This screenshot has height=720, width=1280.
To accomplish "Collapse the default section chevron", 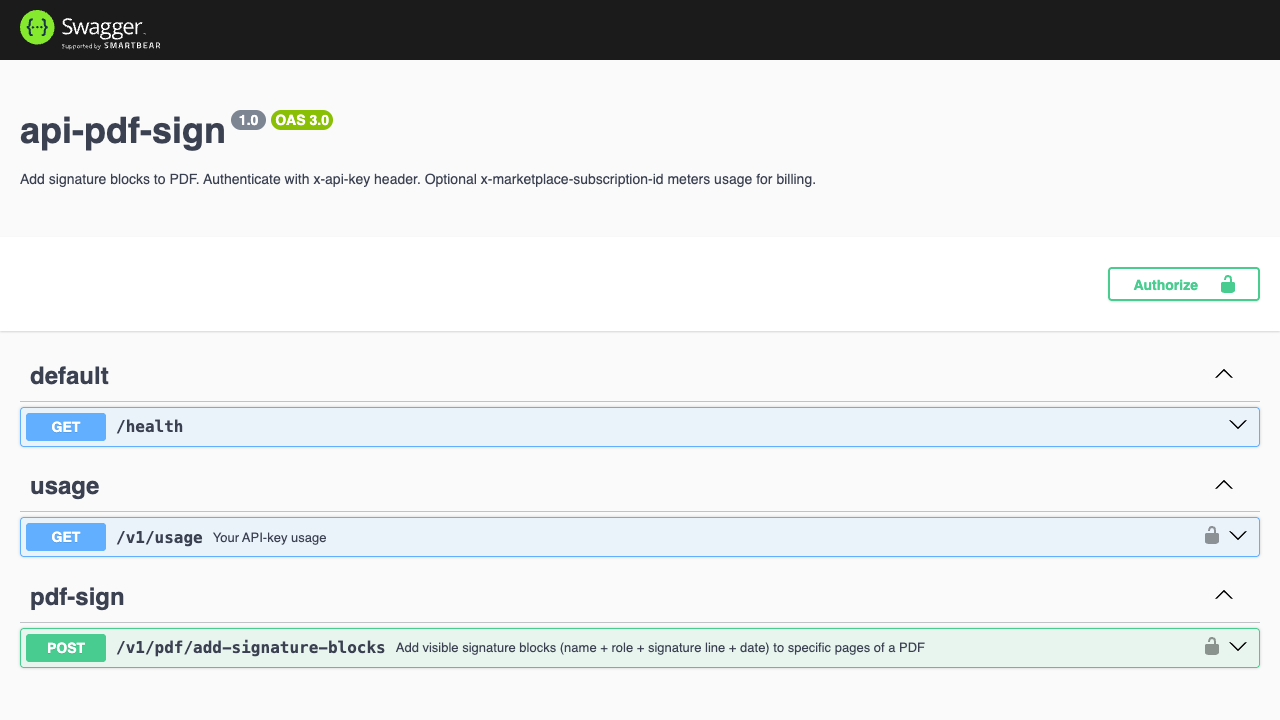I will (1224, 374).
